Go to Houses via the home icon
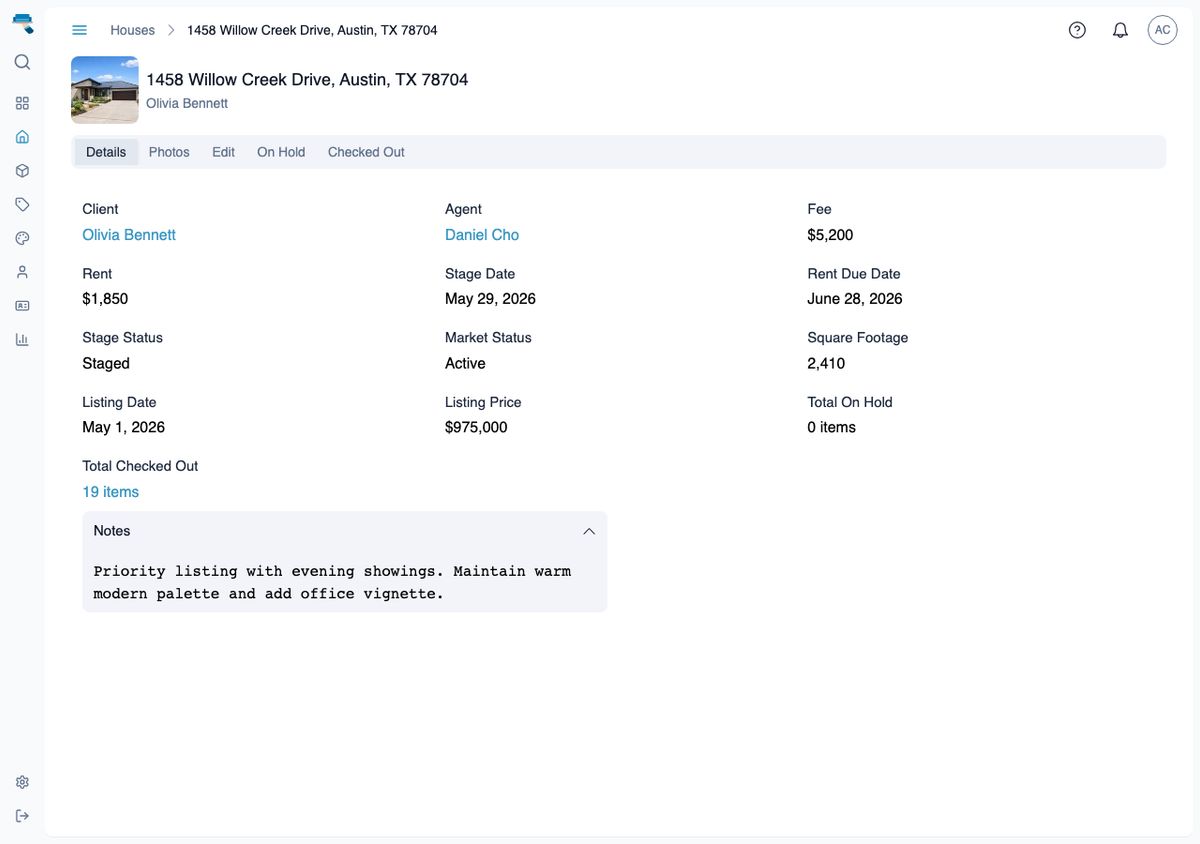The width and height of the screenshot is (1200, 844). click(22, 137)
